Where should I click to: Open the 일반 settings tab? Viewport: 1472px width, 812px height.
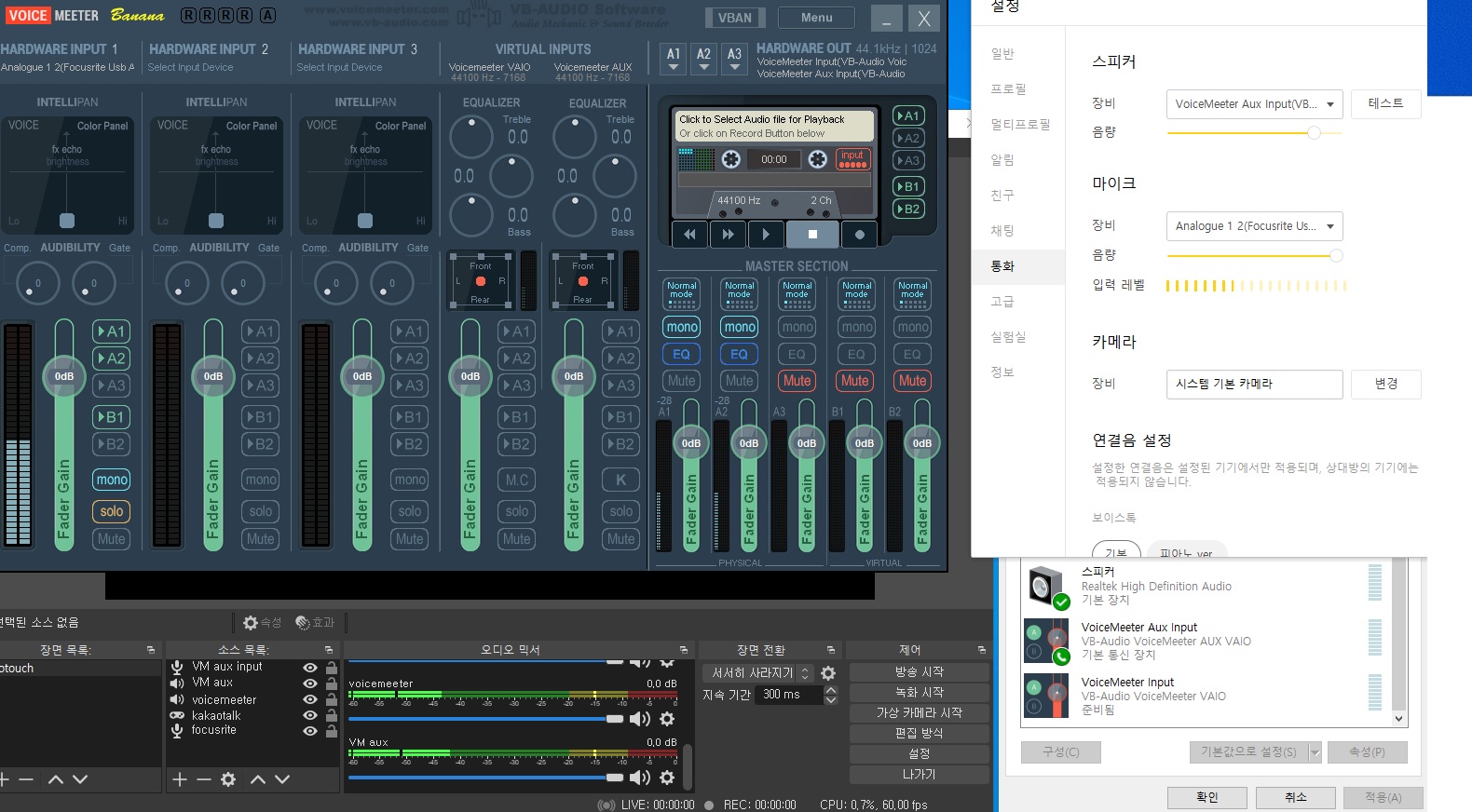(x=1002, y=54)
